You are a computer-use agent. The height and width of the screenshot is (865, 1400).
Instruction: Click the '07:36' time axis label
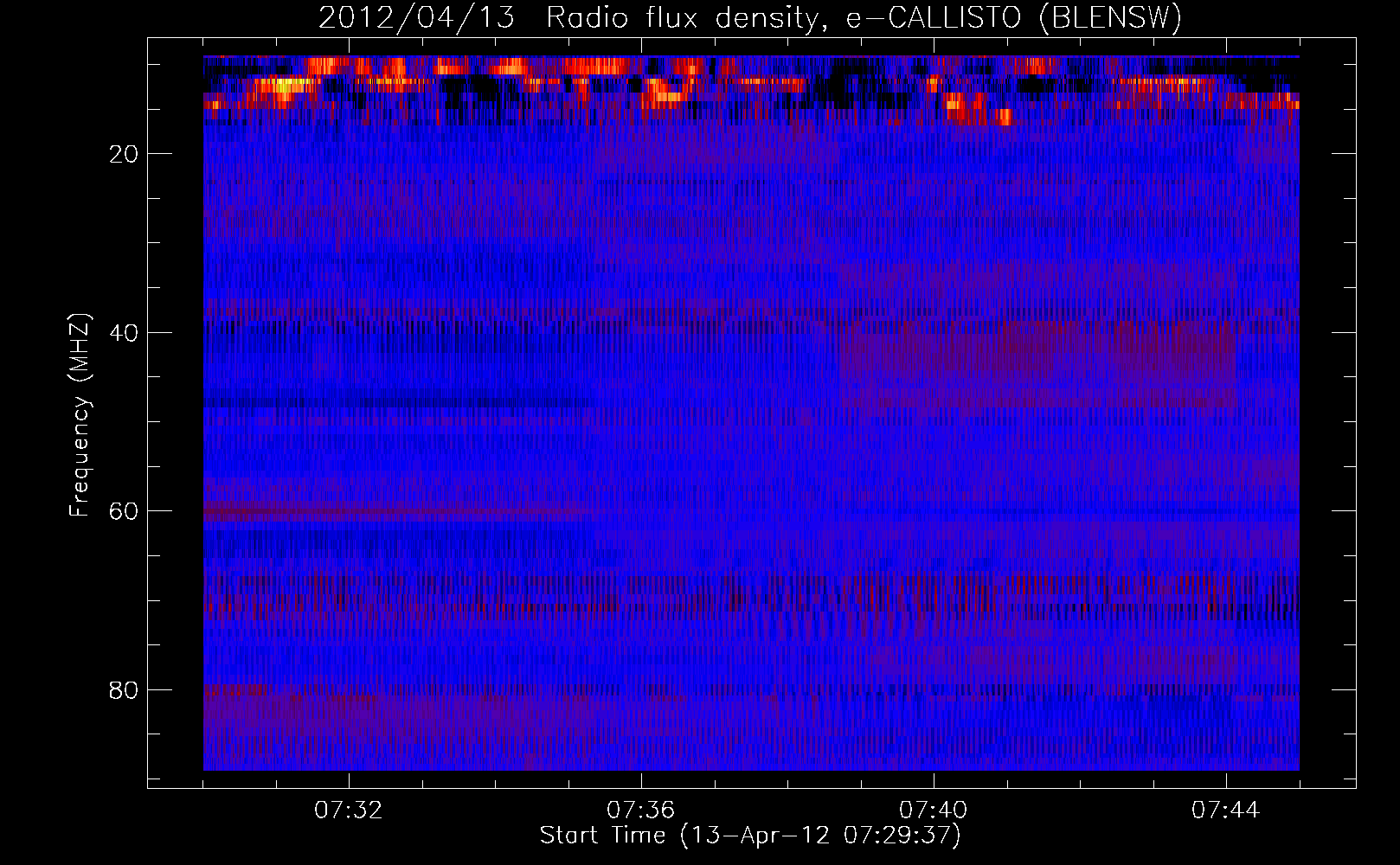(640, 811)
